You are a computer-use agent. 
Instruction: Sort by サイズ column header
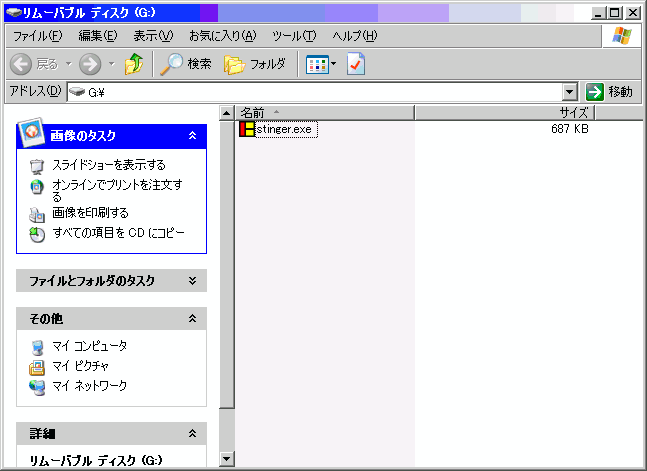[505, 112]
